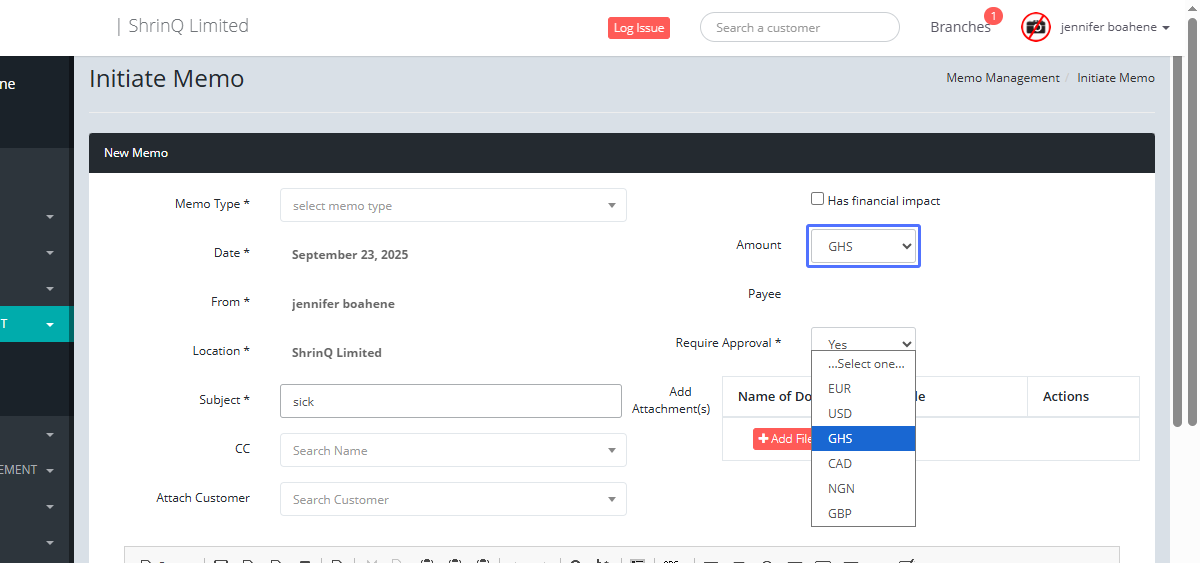
Task: Click the caret on the teal sidebar item
Action: point(50,325)
